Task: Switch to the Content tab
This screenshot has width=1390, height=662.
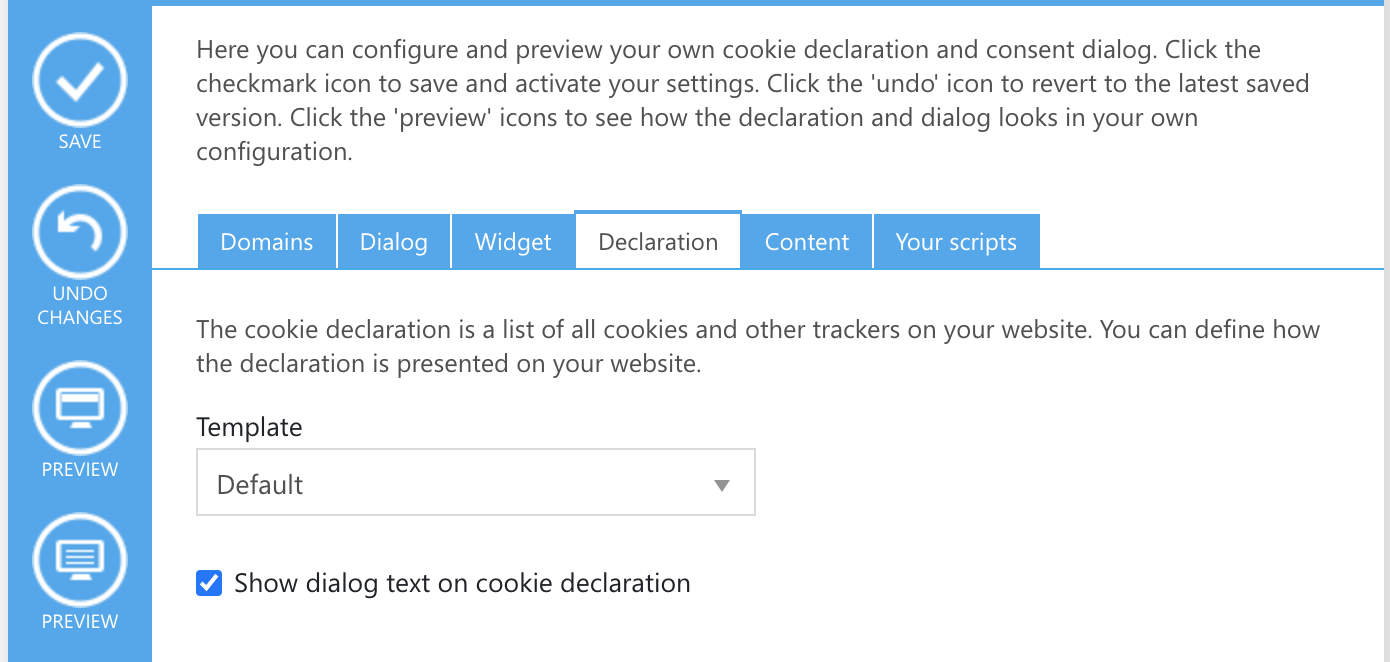Action: (807, 242)
